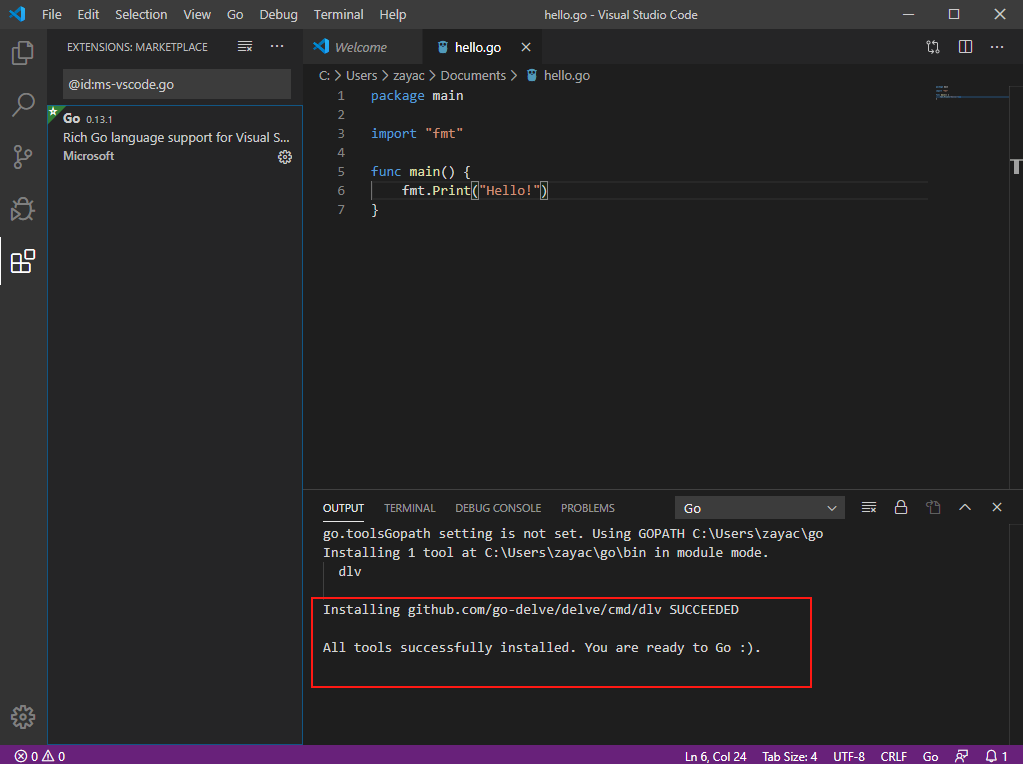Image resolution: width=1023 pixels, height=764 pixels.
Task: Open the Explorer view in activity bar
Action: (23, 53)
